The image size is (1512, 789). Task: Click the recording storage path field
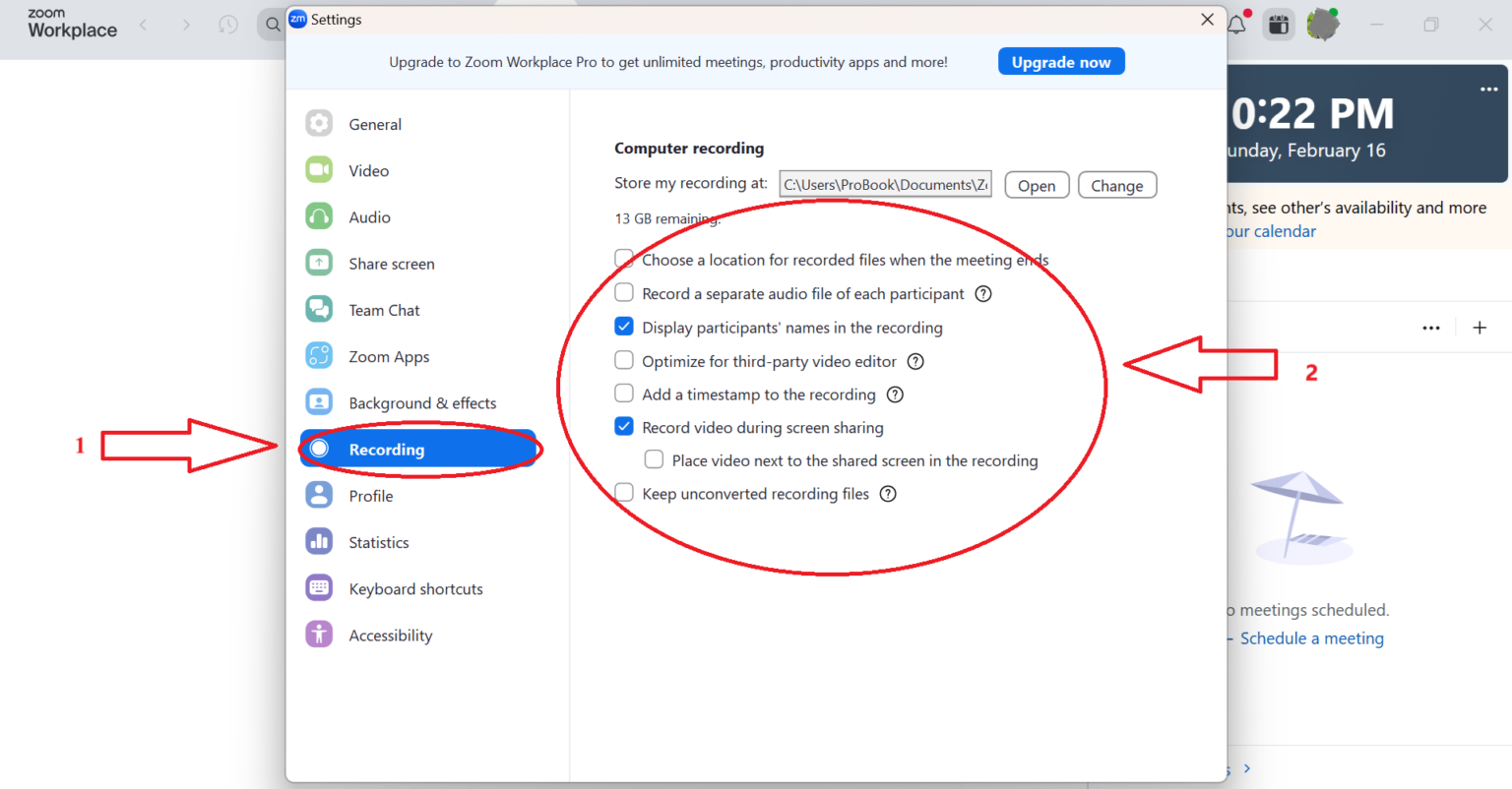coord(885,185)
